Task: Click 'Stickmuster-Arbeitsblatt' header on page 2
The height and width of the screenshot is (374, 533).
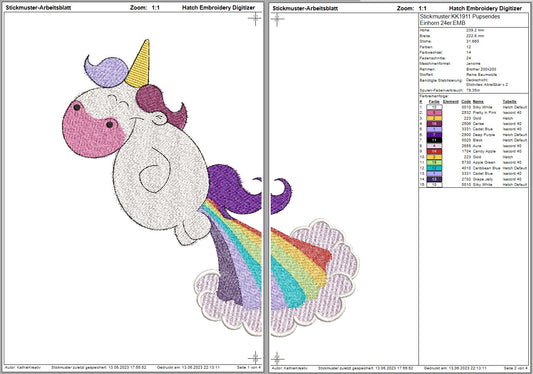Action: [x=305, y=8]
